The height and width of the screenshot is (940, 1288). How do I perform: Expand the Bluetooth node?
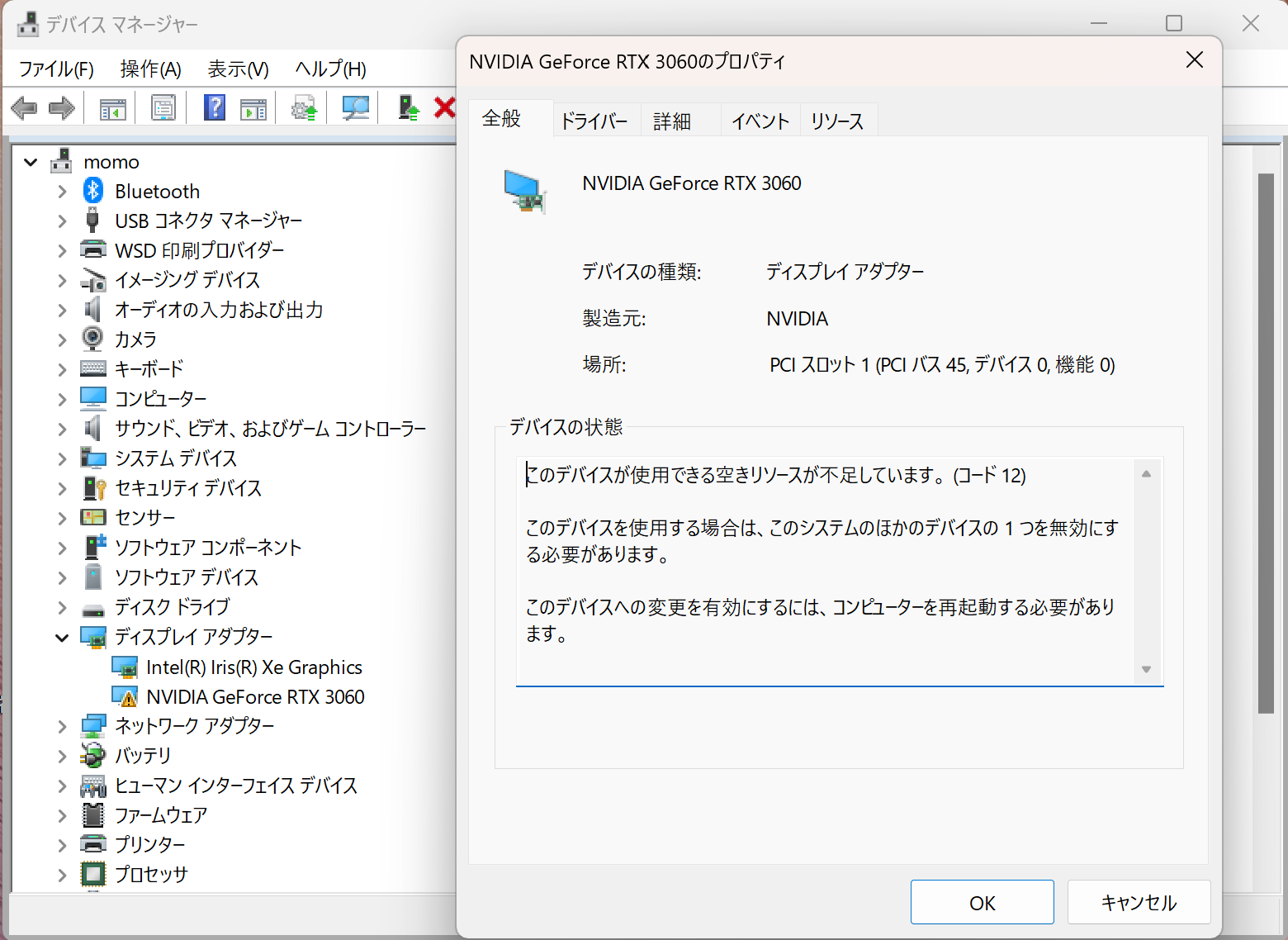62,192
